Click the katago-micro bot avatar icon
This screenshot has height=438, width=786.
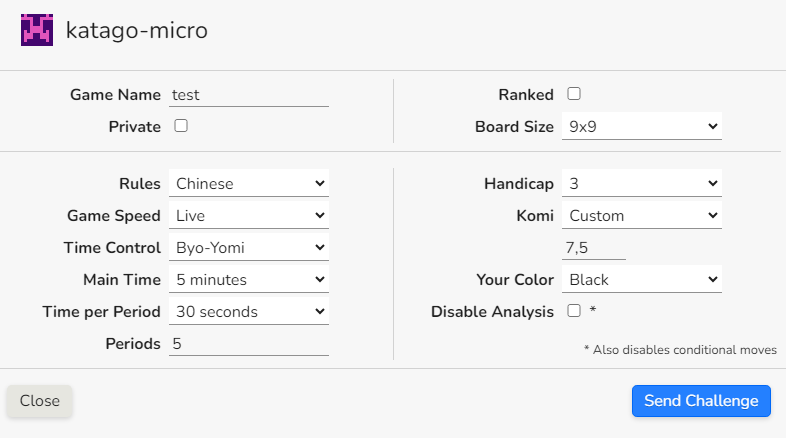pos(36,30)
